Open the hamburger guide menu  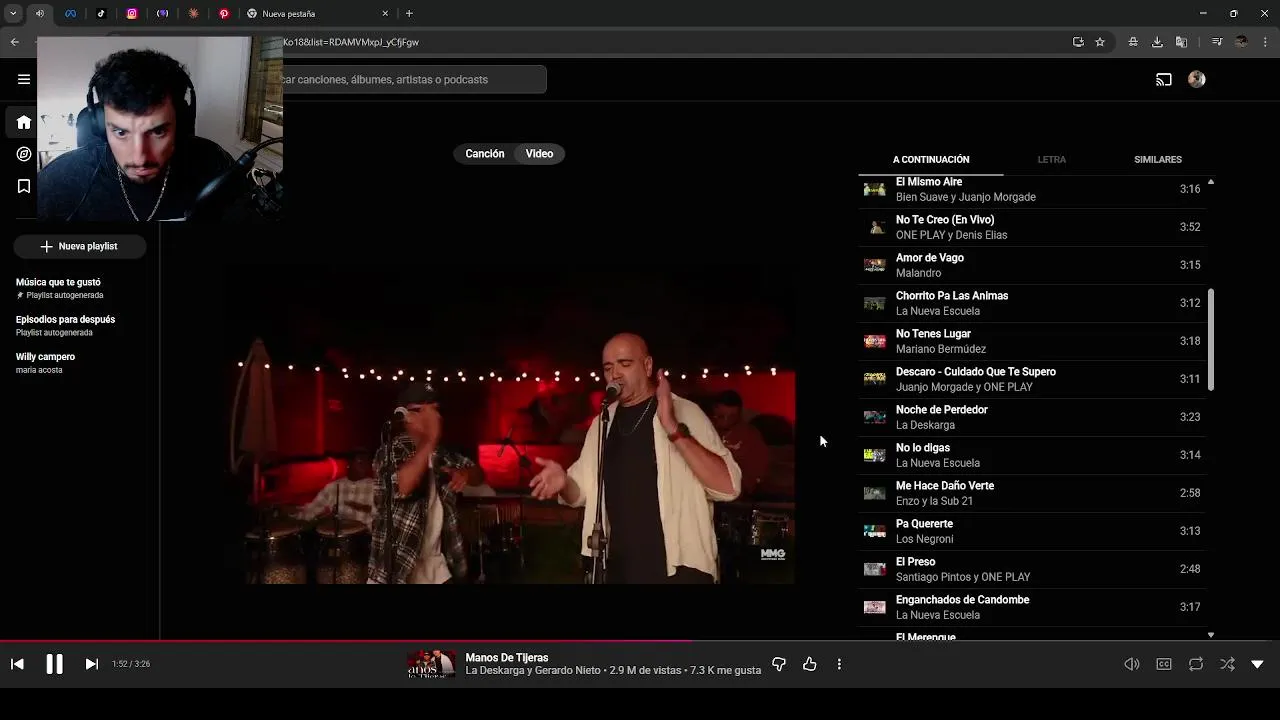coord(24,79)
